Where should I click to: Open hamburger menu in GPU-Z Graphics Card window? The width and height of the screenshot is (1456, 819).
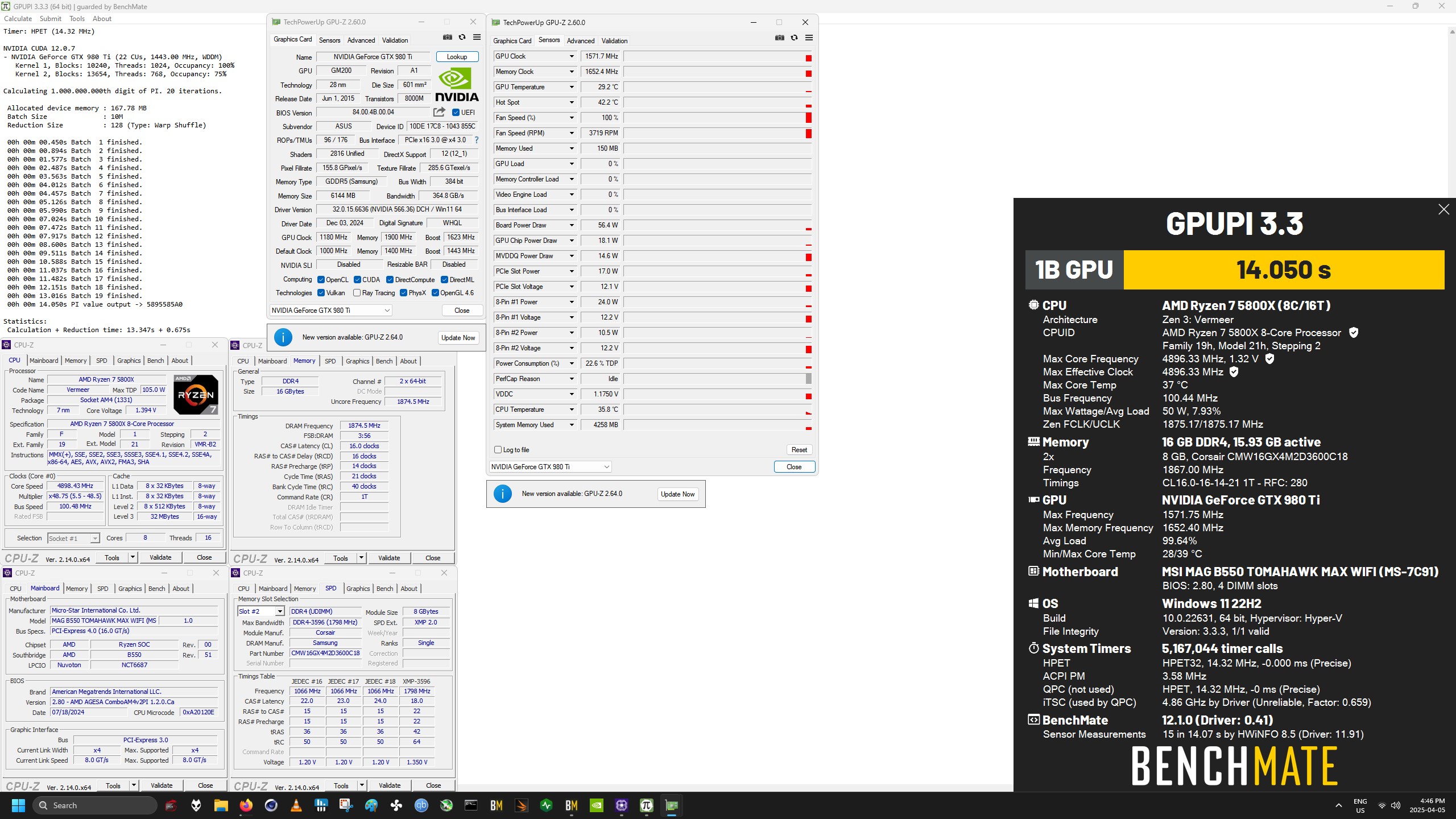[477, 38]
